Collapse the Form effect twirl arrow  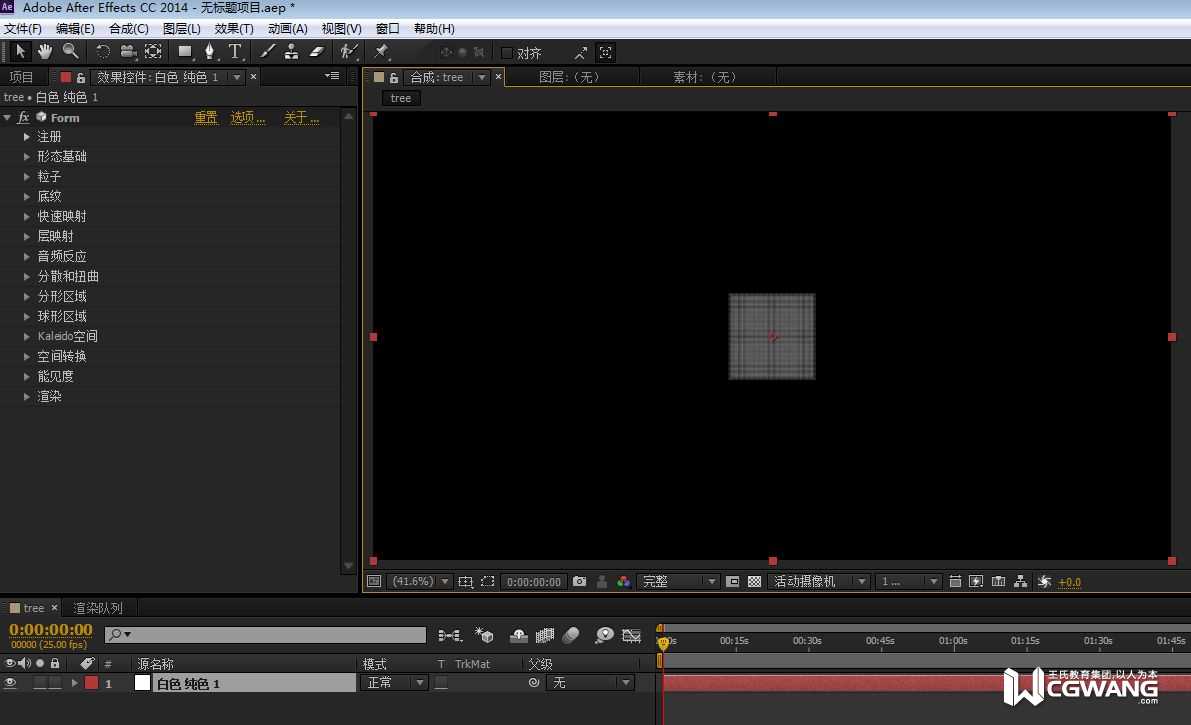[x=8, y=118]
